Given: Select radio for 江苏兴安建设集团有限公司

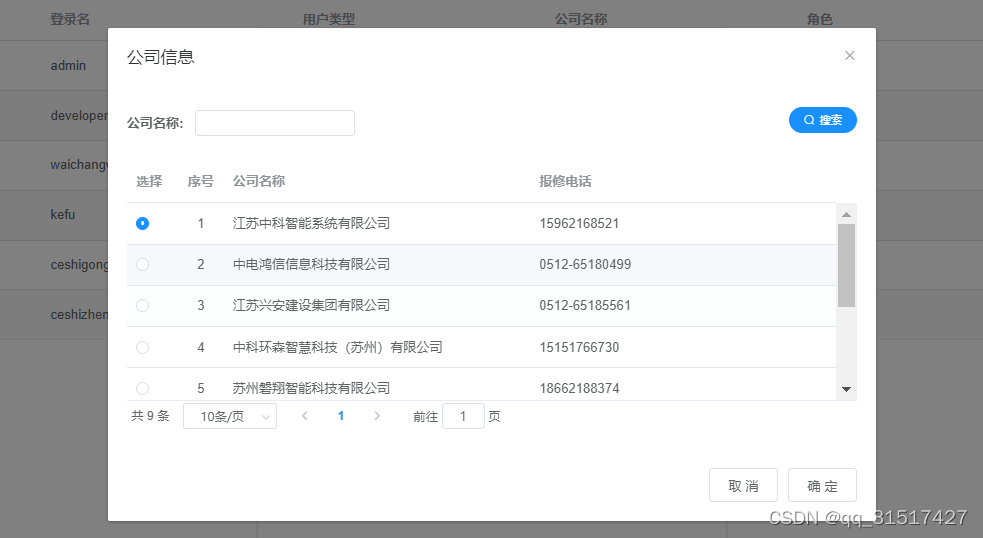Looking at the screenshot, I should tap(142, 305).
